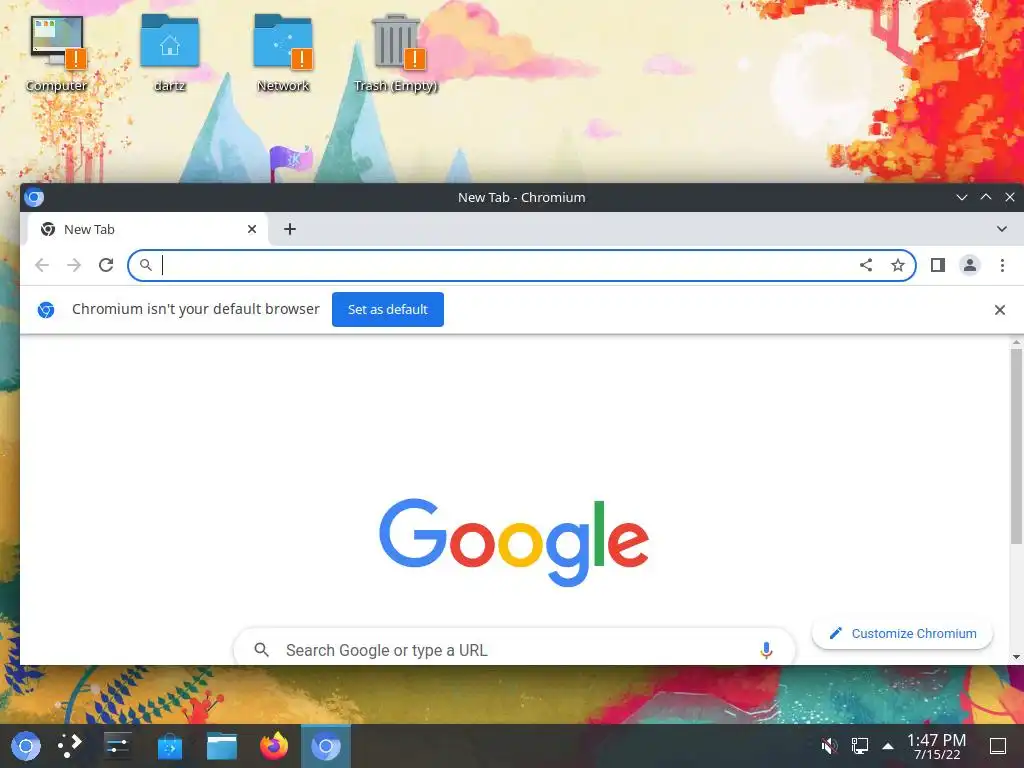Launch Firefox from taskbar
This screenshot has width=1024, height=768.
click(274, 746)
